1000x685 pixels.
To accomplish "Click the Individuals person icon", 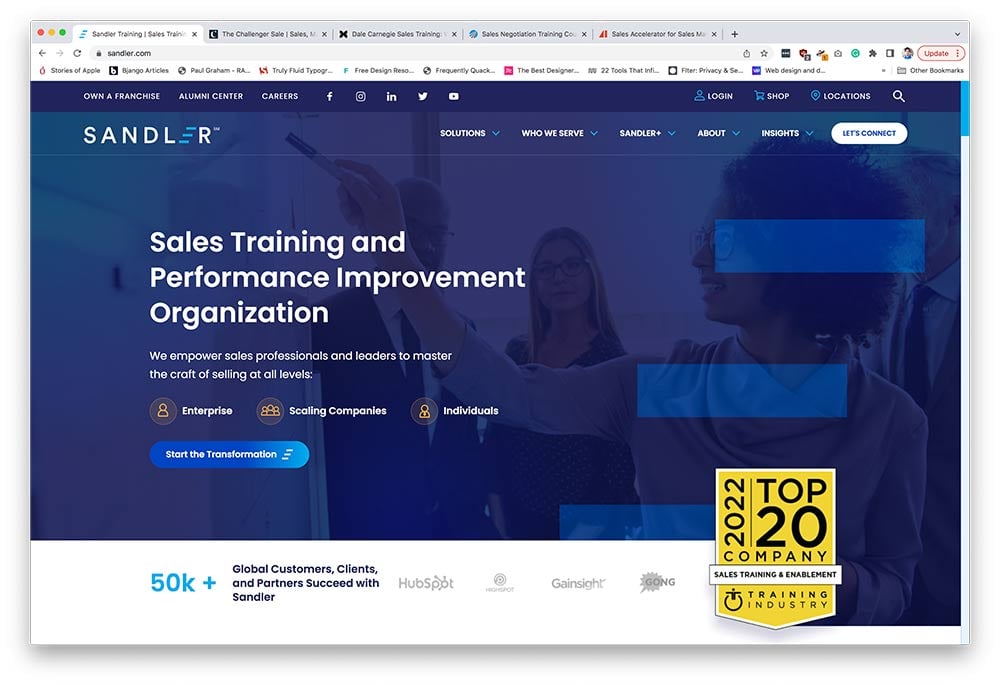I will pyautogui.click(x=424, y=411).
